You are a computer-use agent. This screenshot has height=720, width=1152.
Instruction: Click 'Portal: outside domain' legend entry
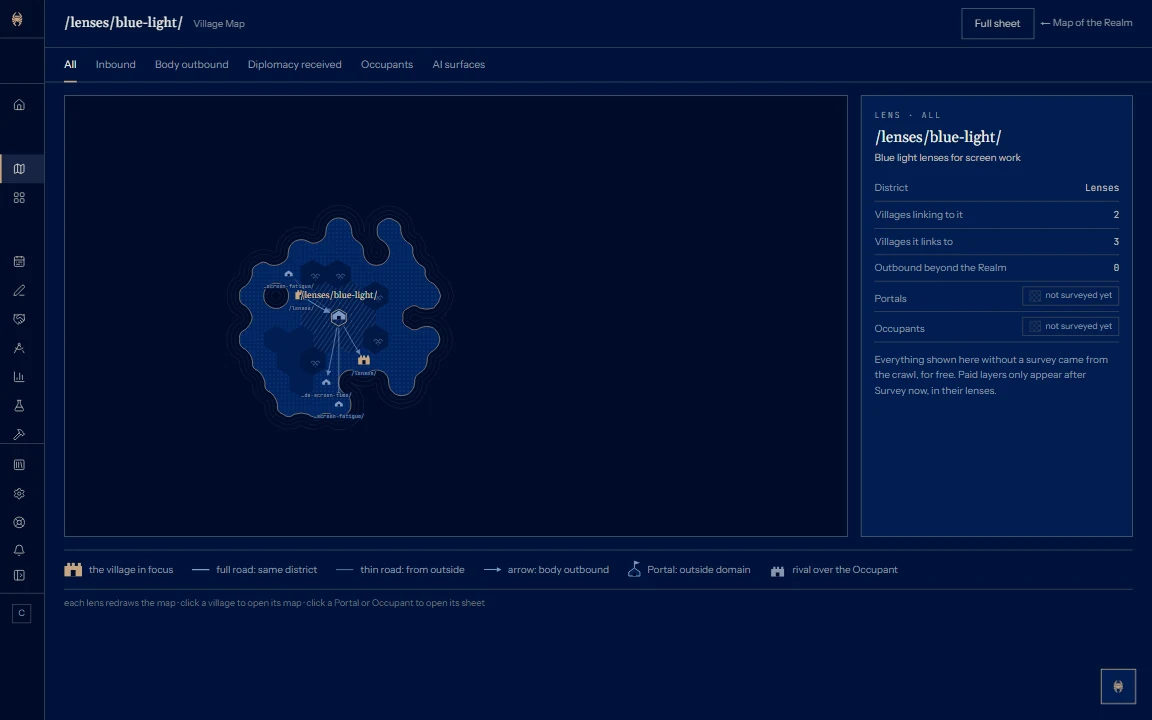pyautogui.click(x=688, y=569)
